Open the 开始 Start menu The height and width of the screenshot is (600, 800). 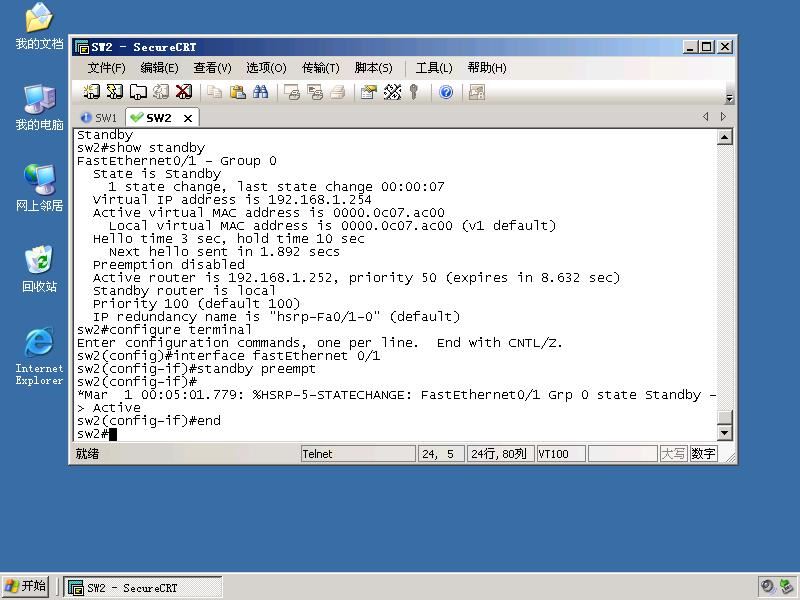pyautogui.click(x=26, y=587)
